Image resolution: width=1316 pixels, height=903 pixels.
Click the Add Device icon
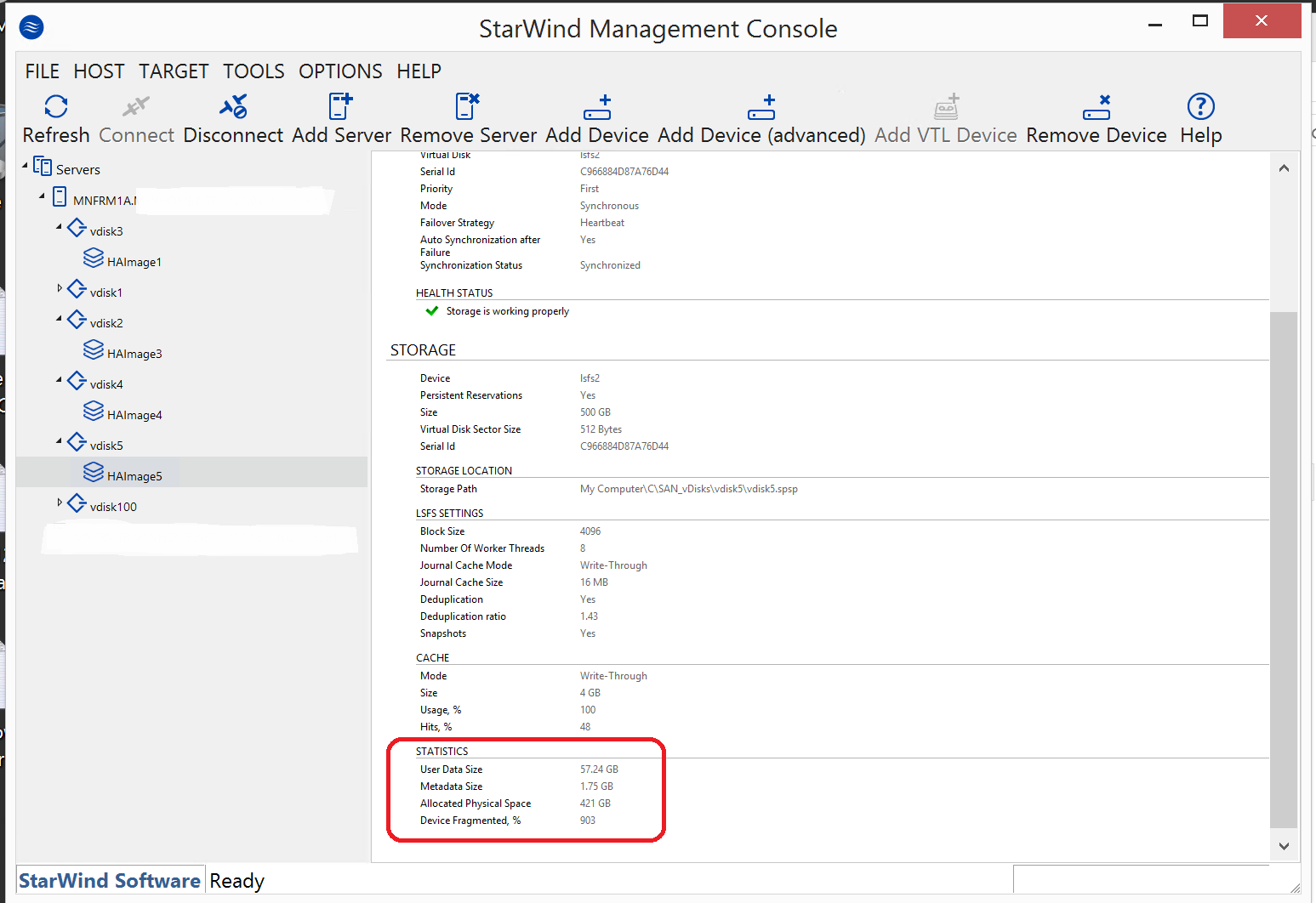(x=597, y=107)
